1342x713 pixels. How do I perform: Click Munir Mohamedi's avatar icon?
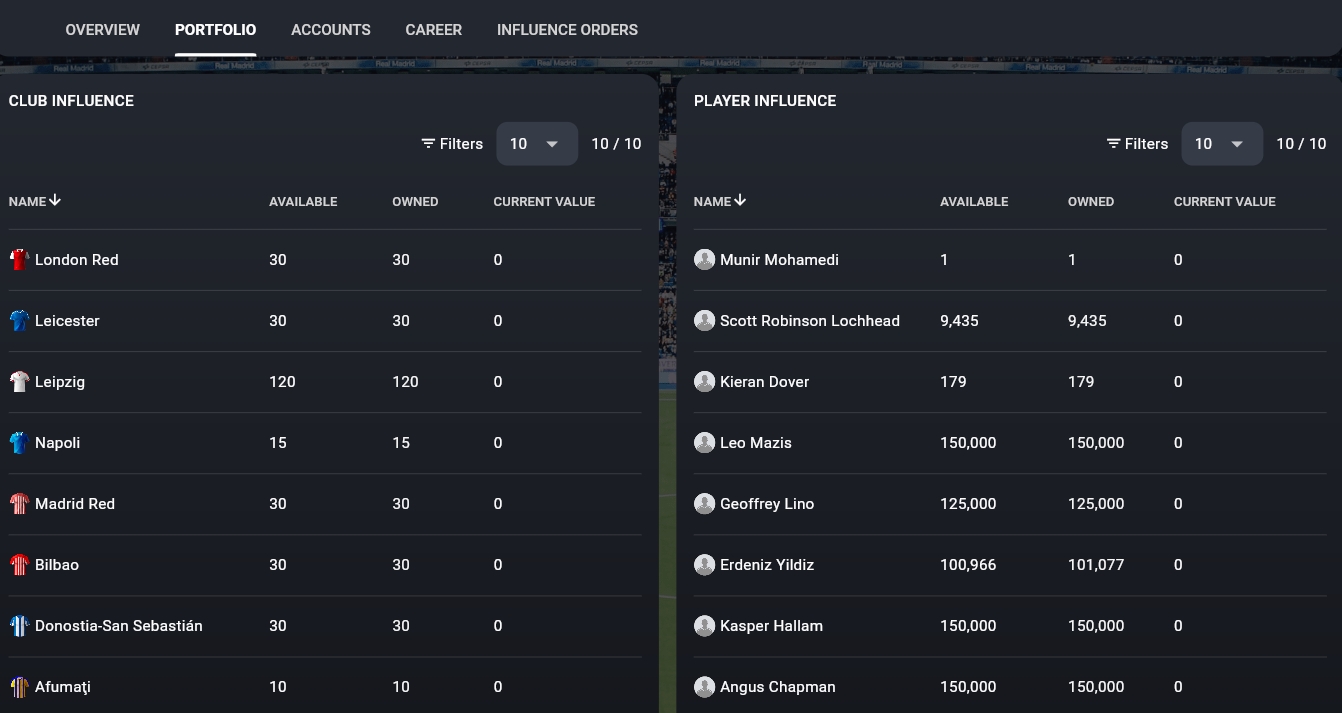(705, 260)
